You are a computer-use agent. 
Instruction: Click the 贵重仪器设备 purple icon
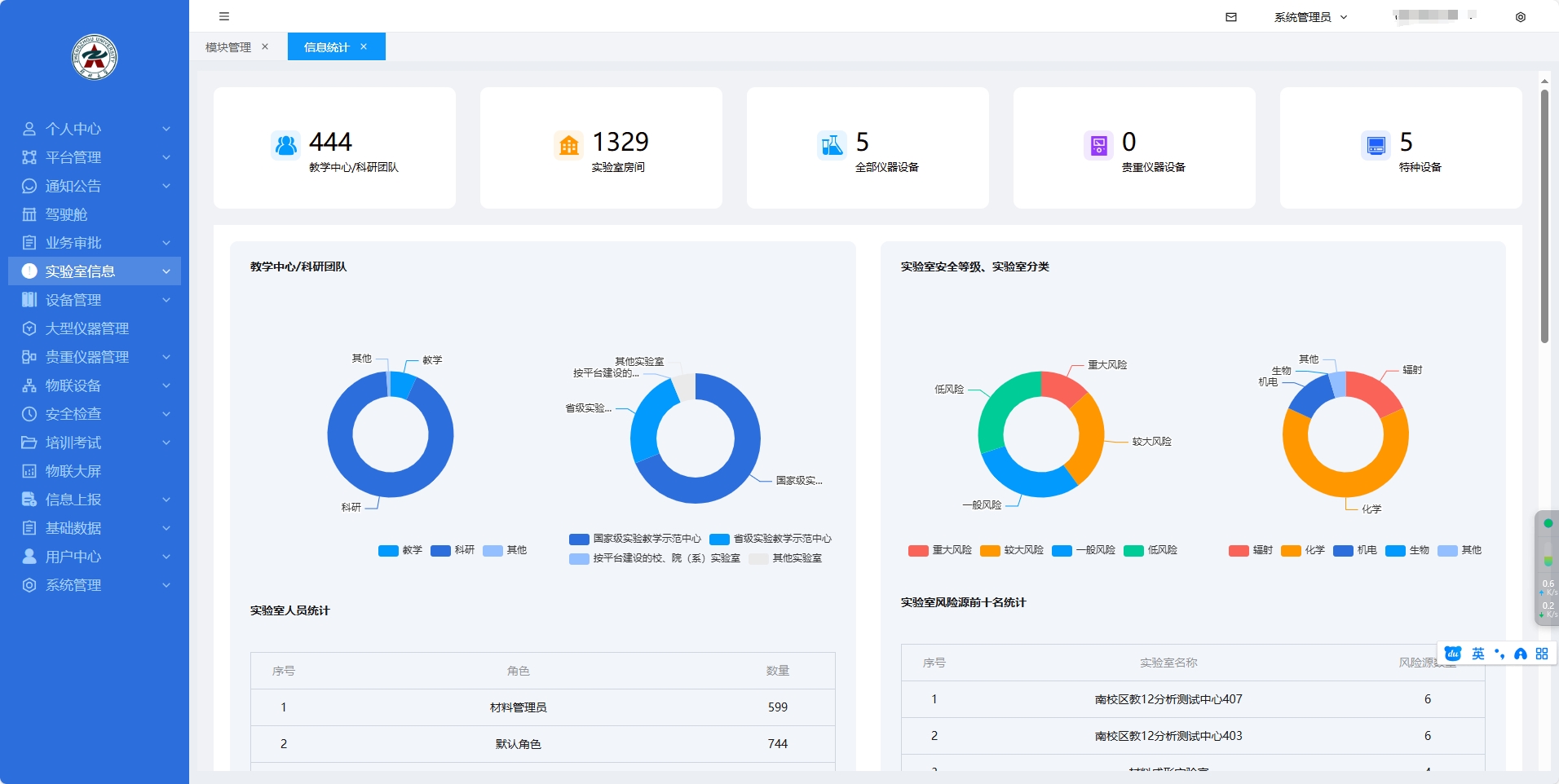coord(1098,146)
